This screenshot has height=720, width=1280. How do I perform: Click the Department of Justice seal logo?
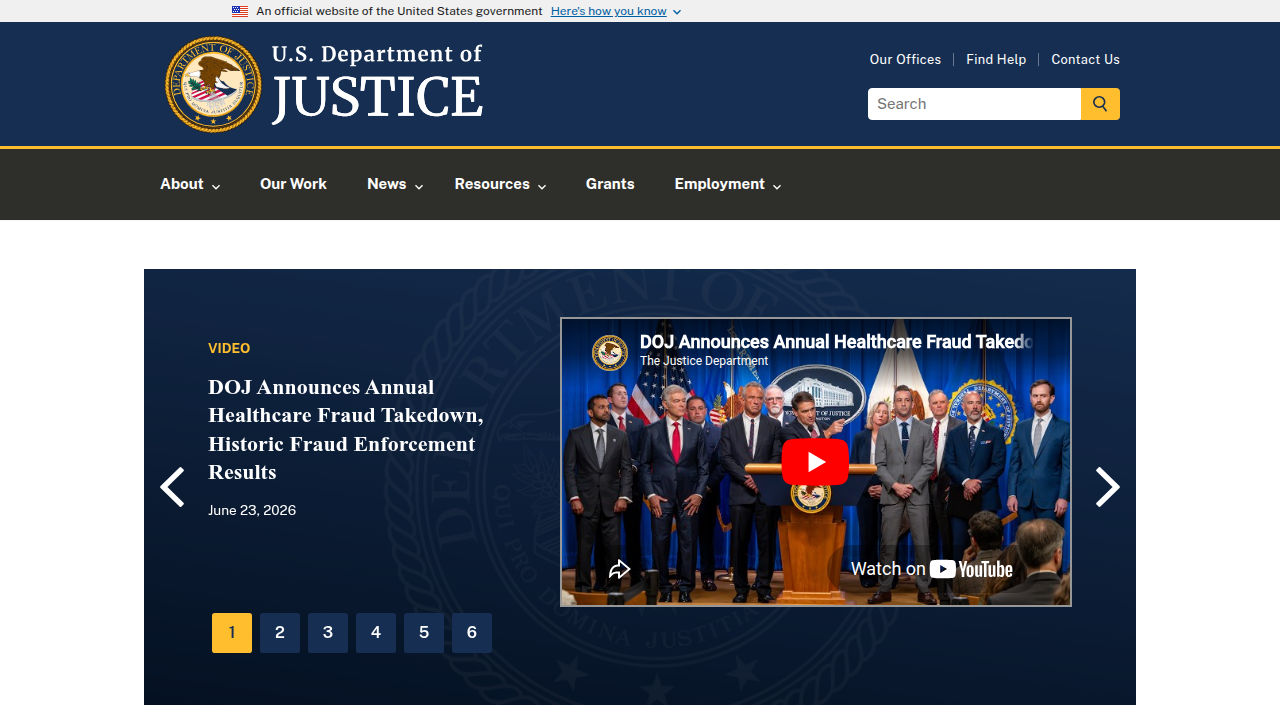[x=213, y=84]
